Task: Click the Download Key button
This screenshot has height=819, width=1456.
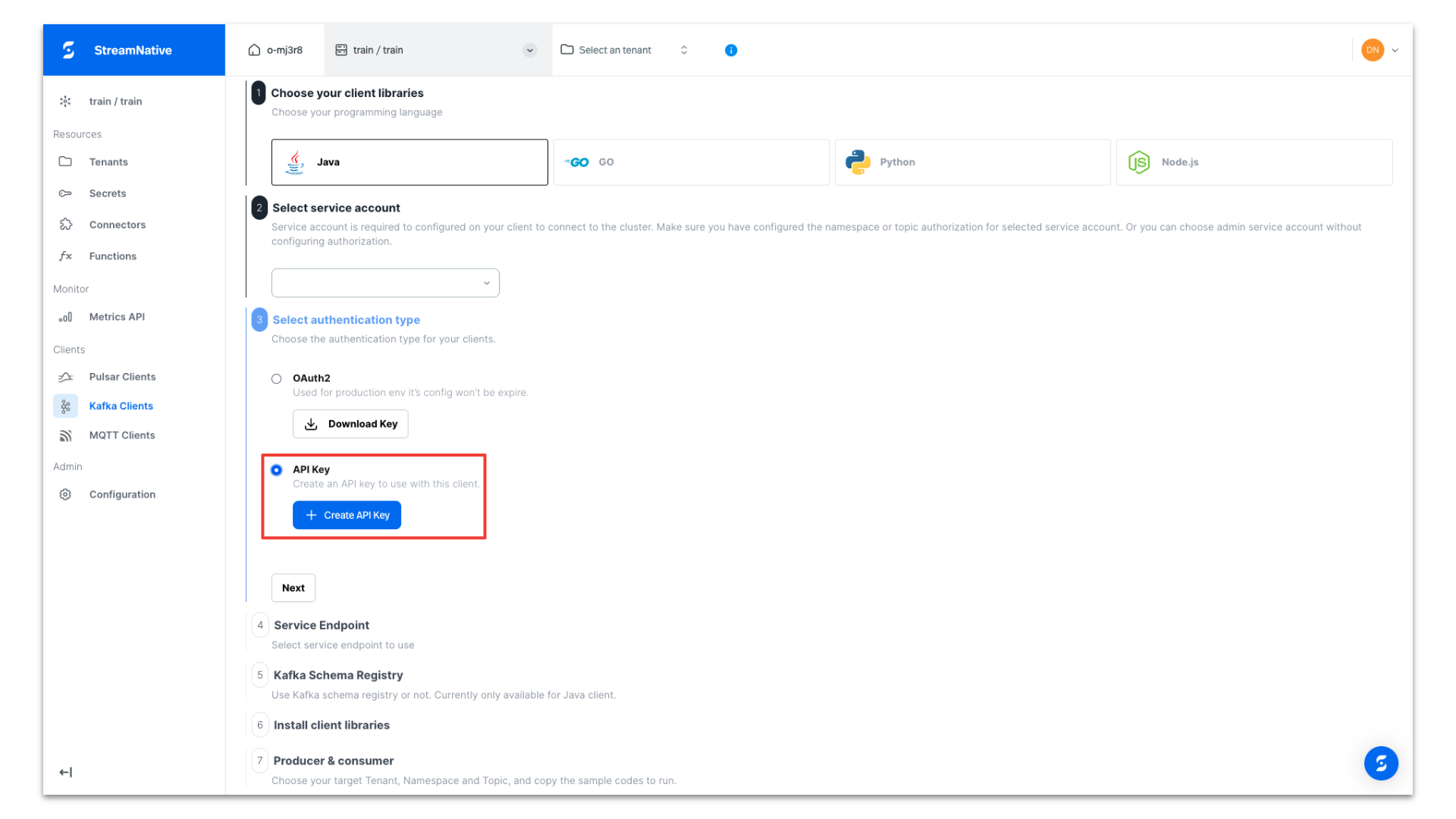Action: pyautogui.click(x=350, y=424)
